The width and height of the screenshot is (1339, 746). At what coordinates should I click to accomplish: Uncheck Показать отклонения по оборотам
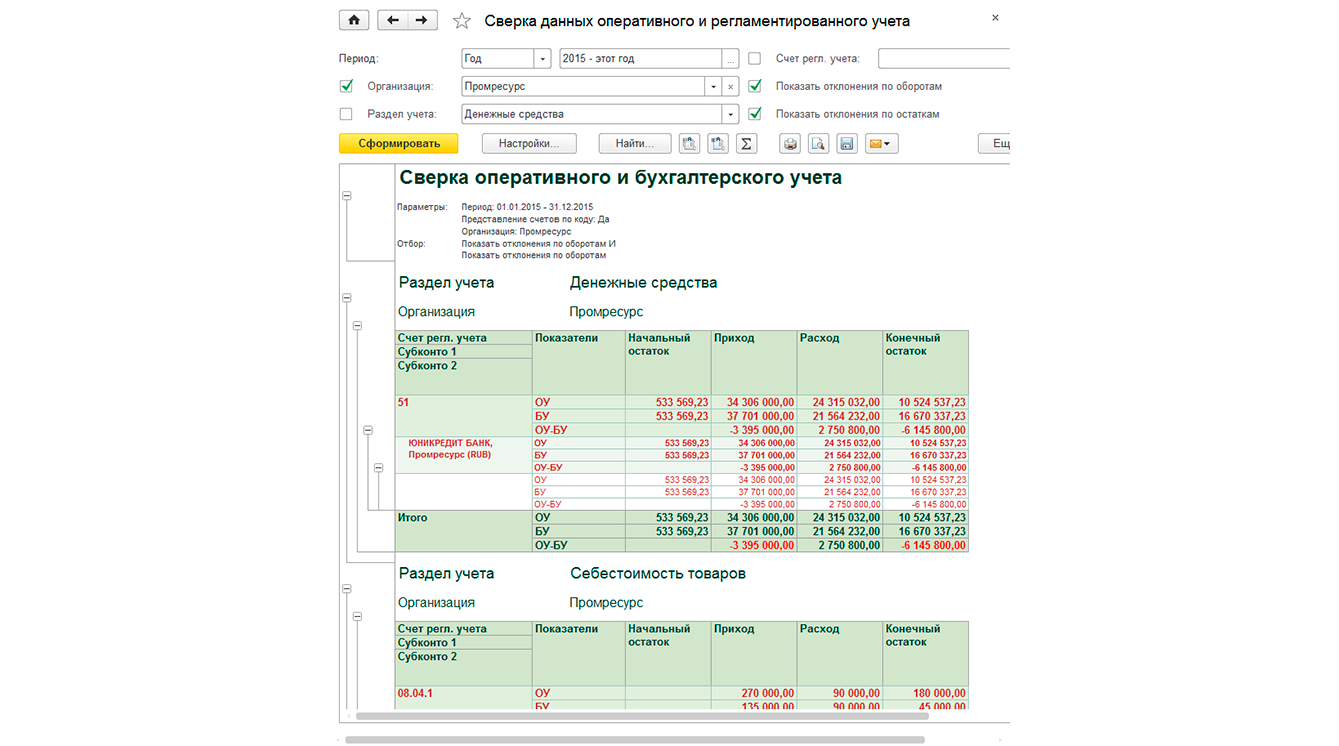pos(755,86)
